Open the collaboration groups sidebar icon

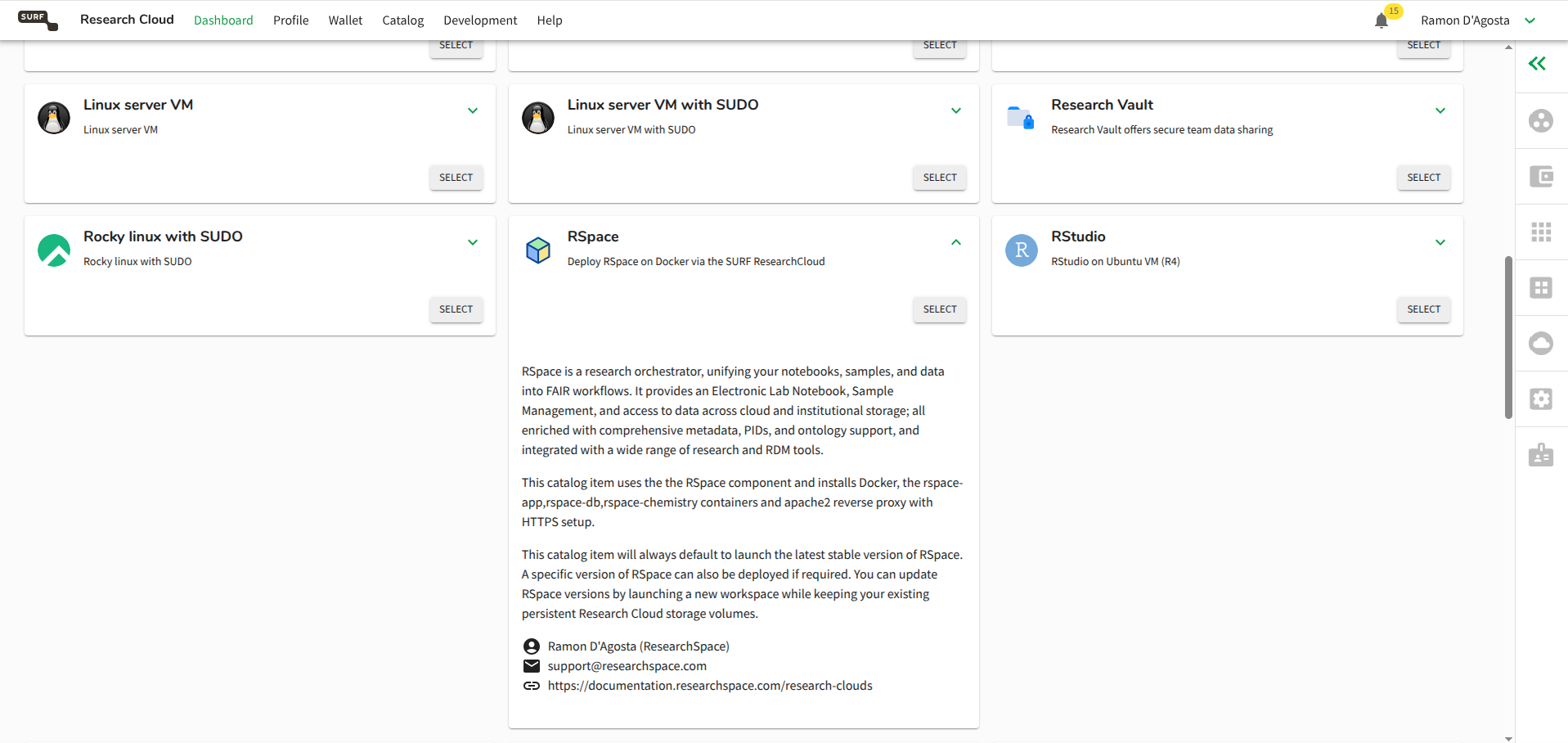(1541, 121)
